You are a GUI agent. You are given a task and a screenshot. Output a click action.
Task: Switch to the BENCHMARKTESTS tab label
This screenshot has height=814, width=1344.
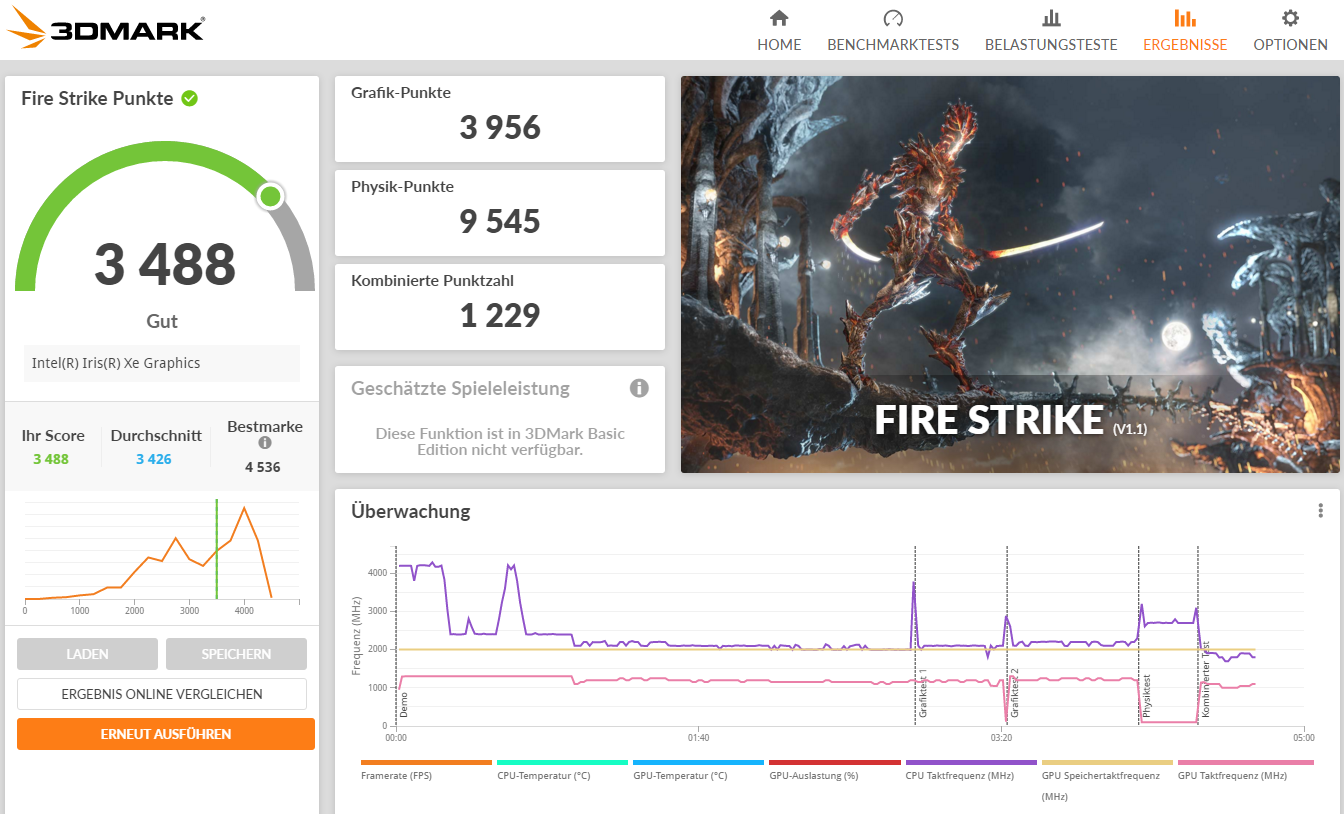893,45
